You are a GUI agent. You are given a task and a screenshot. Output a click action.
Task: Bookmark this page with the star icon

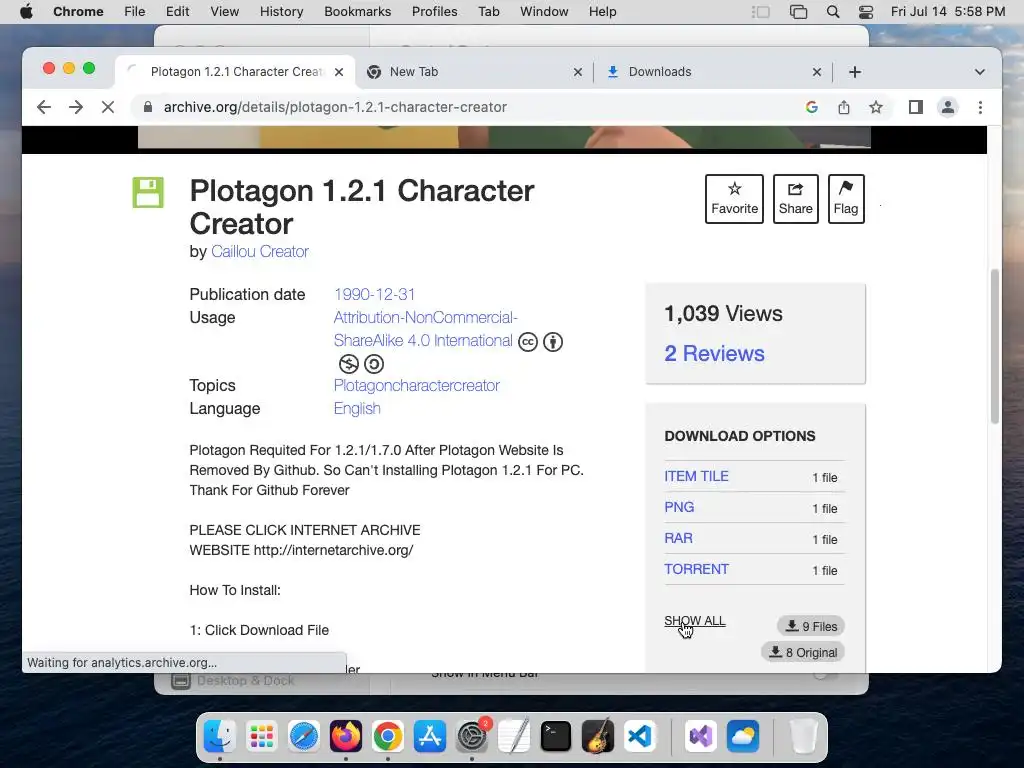[876, 107]
